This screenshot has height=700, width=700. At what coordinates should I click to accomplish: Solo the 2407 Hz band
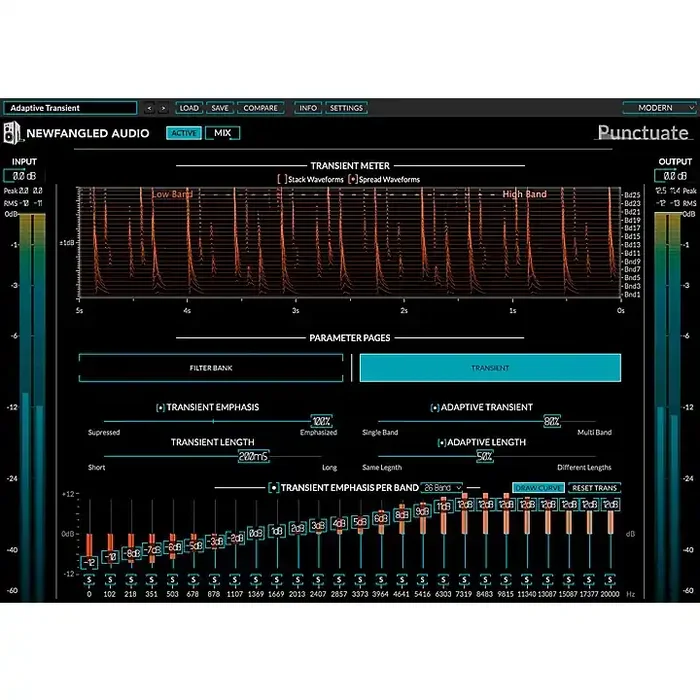coord(318,580)
